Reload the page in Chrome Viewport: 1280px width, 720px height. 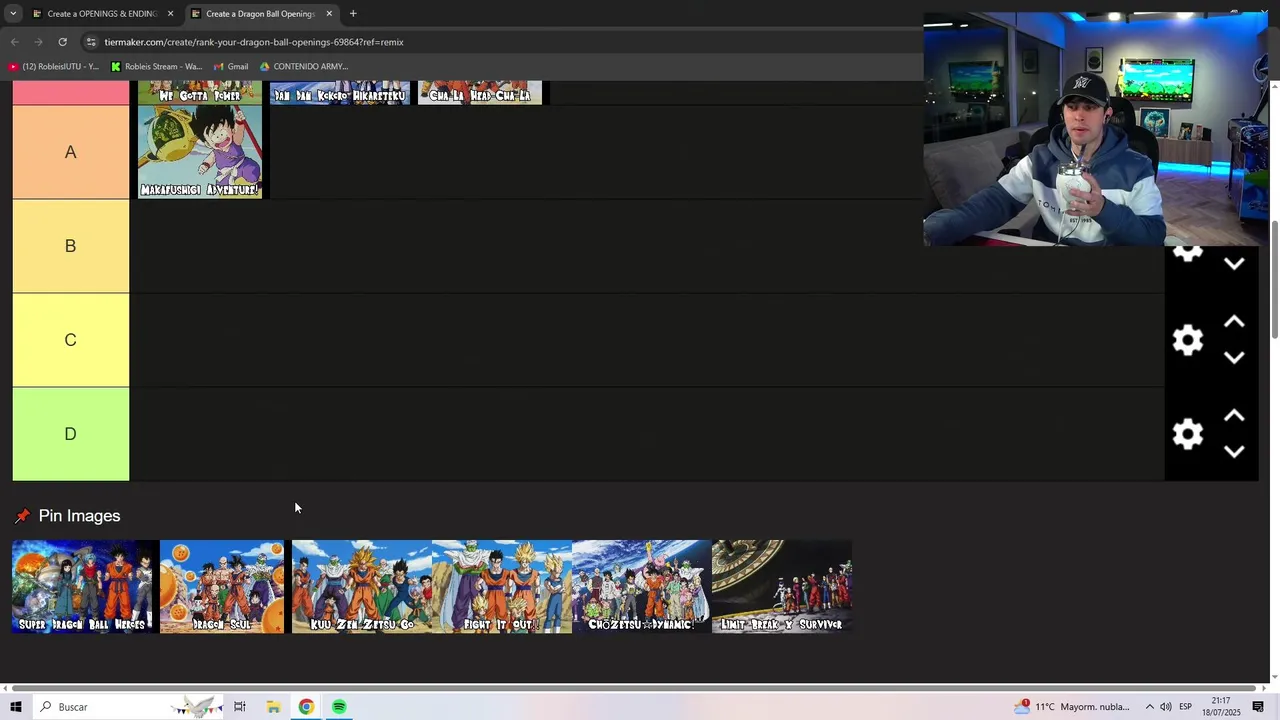62,42
